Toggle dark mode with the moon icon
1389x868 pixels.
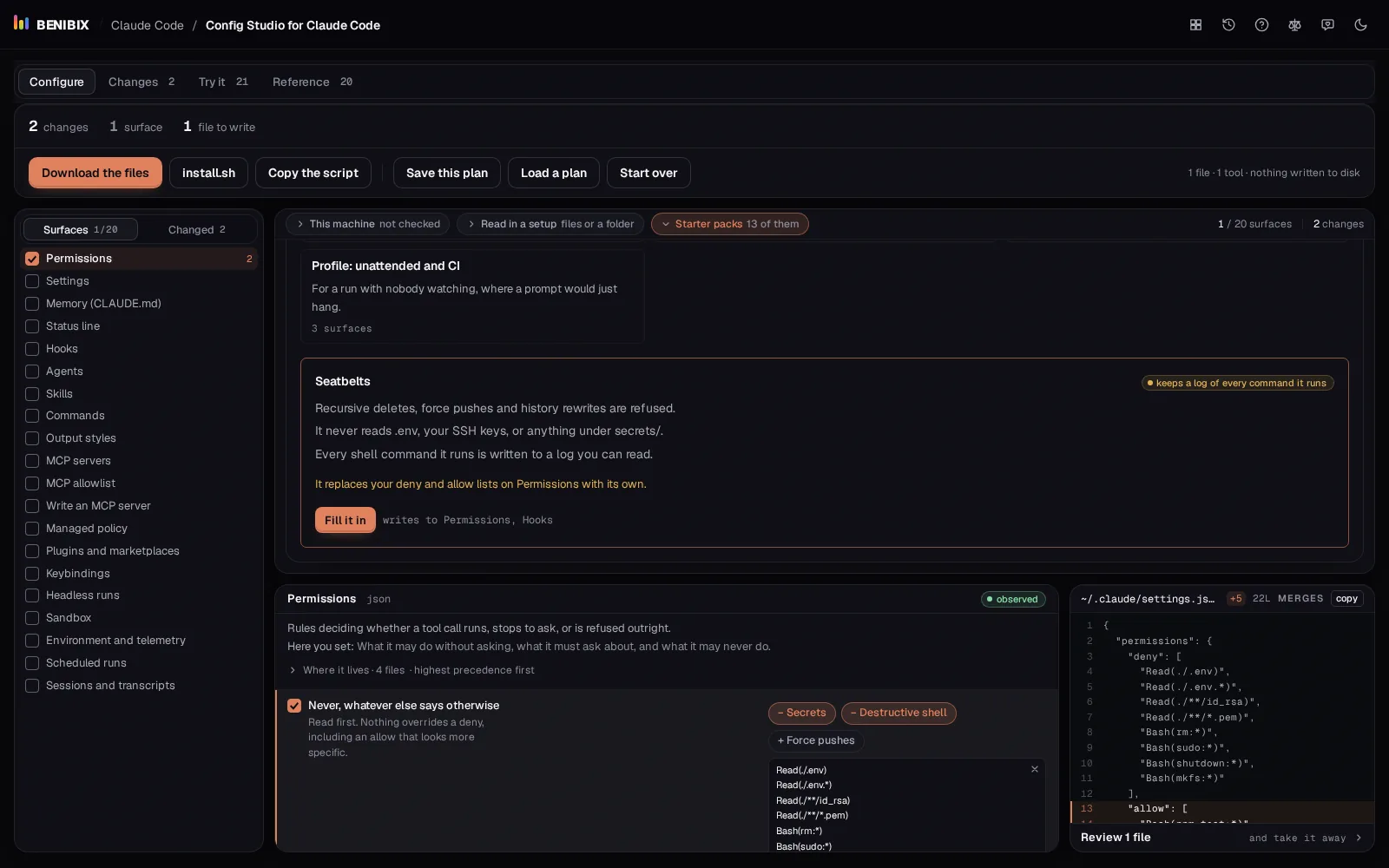pyautogui.click(x=1360, y=25)
